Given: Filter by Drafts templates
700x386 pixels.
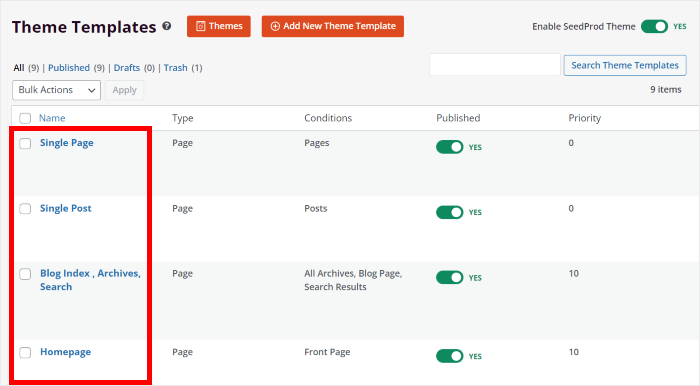Looking at the screenshot, I should (127, 68).
